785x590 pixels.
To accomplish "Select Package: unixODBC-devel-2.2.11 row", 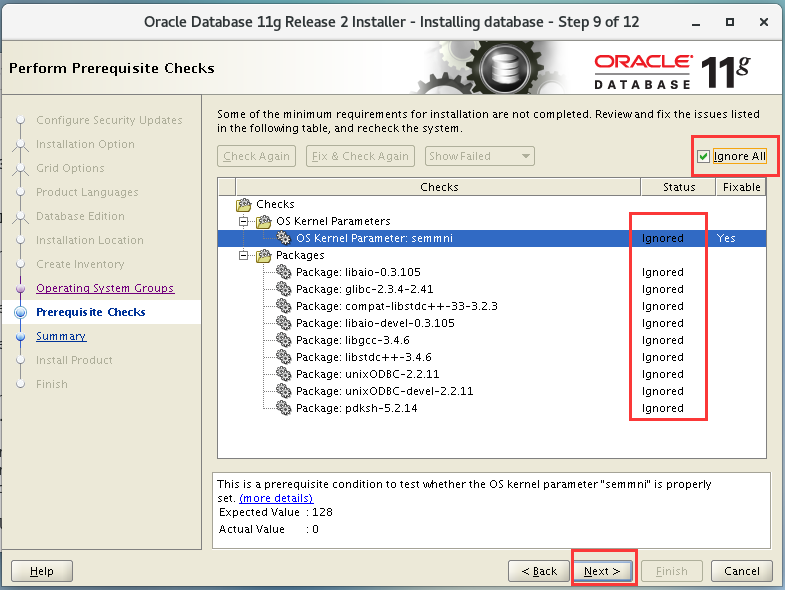I will pyautogui.click(x=492, y=391).
